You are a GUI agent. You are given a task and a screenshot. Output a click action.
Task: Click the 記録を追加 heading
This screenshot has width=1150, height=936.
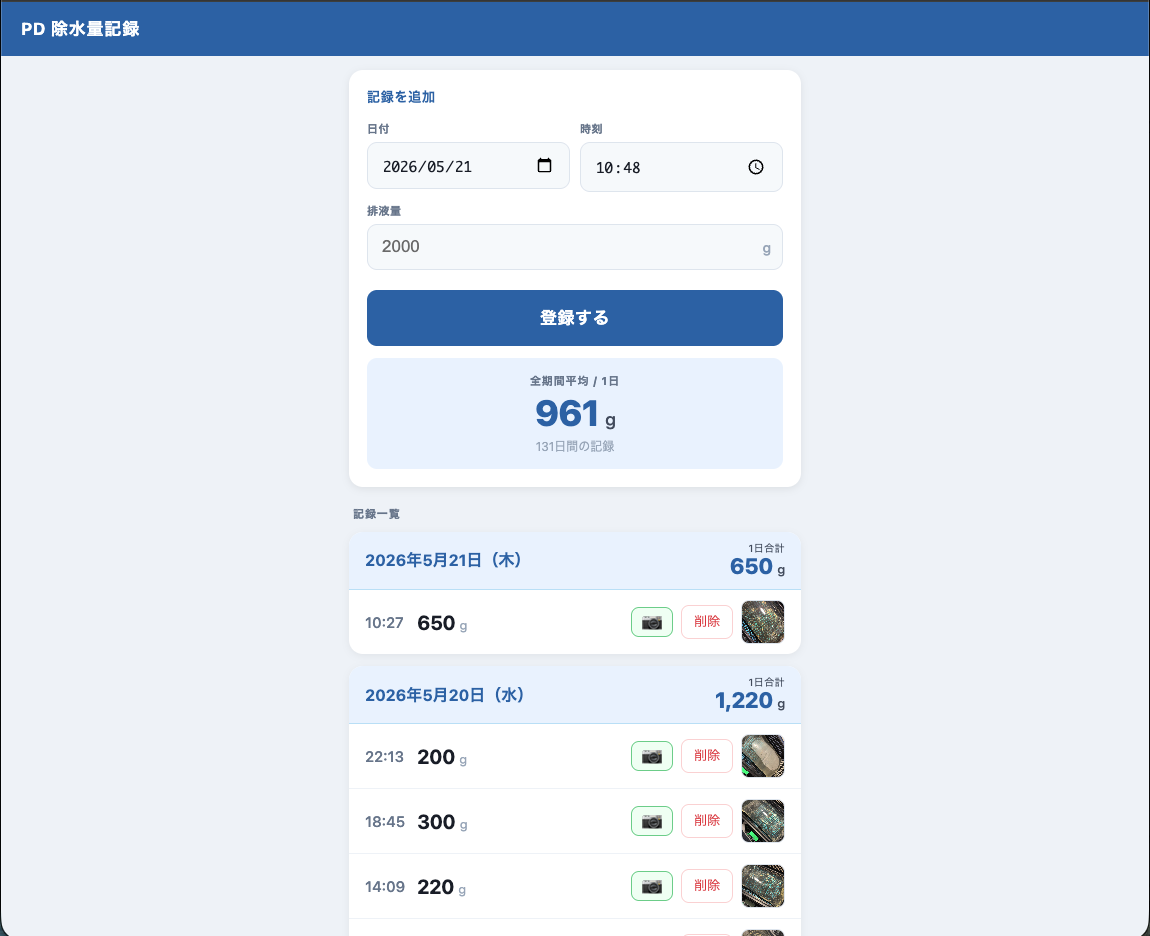click(401, 97)
